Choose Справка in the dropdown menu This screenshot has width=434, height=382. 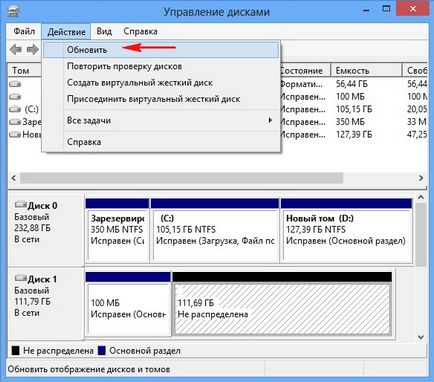161,142
